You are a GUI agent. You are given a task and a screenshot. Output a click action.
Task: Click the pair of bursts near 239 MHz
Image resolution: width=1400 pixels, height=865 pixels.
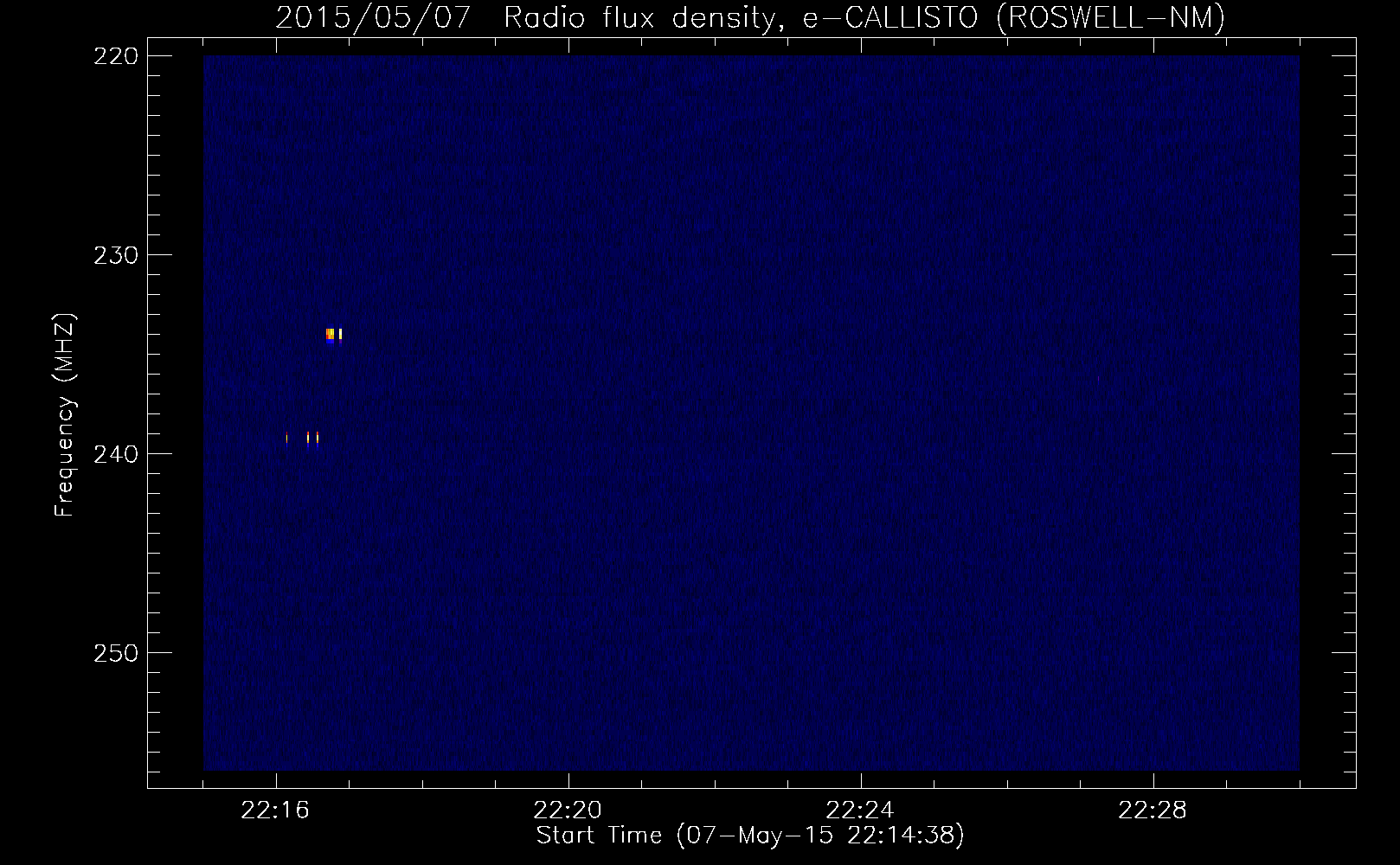[x=312, y=438]
